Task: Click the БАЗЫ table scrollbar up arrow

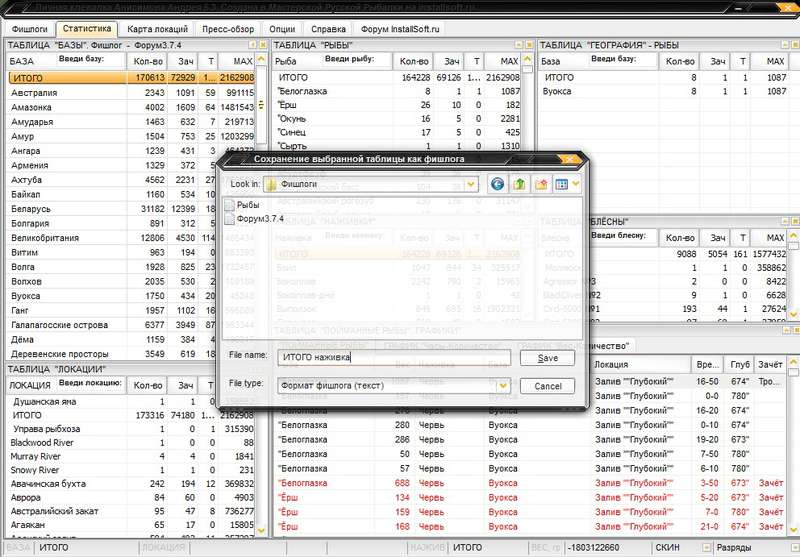Action: [261, 60]
